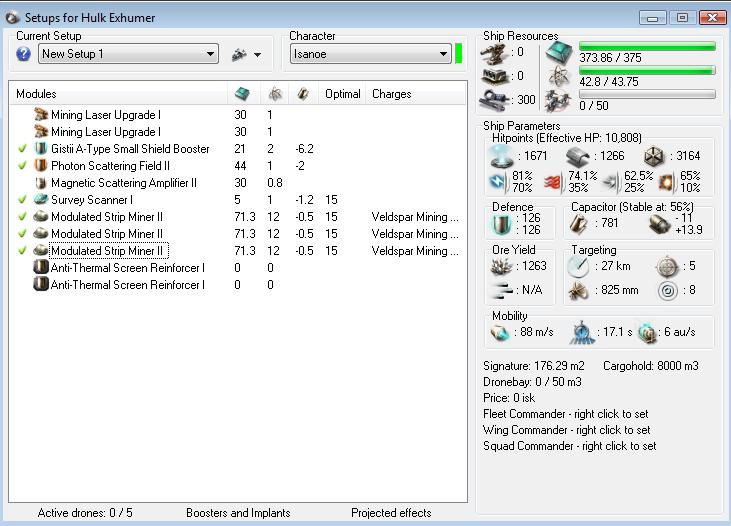The image size is (731, 526).
Task: Click the Signature: 176.29 m2 value
Action: 534,366
